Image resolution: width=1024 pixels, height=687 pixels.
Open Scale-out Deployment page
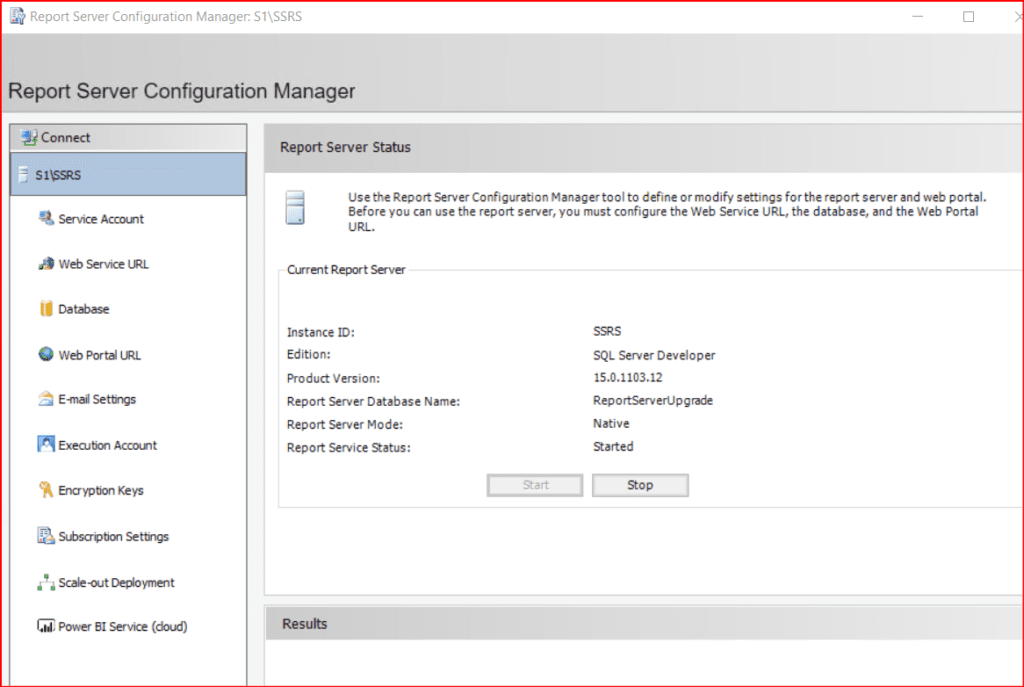tap(116, 583)
